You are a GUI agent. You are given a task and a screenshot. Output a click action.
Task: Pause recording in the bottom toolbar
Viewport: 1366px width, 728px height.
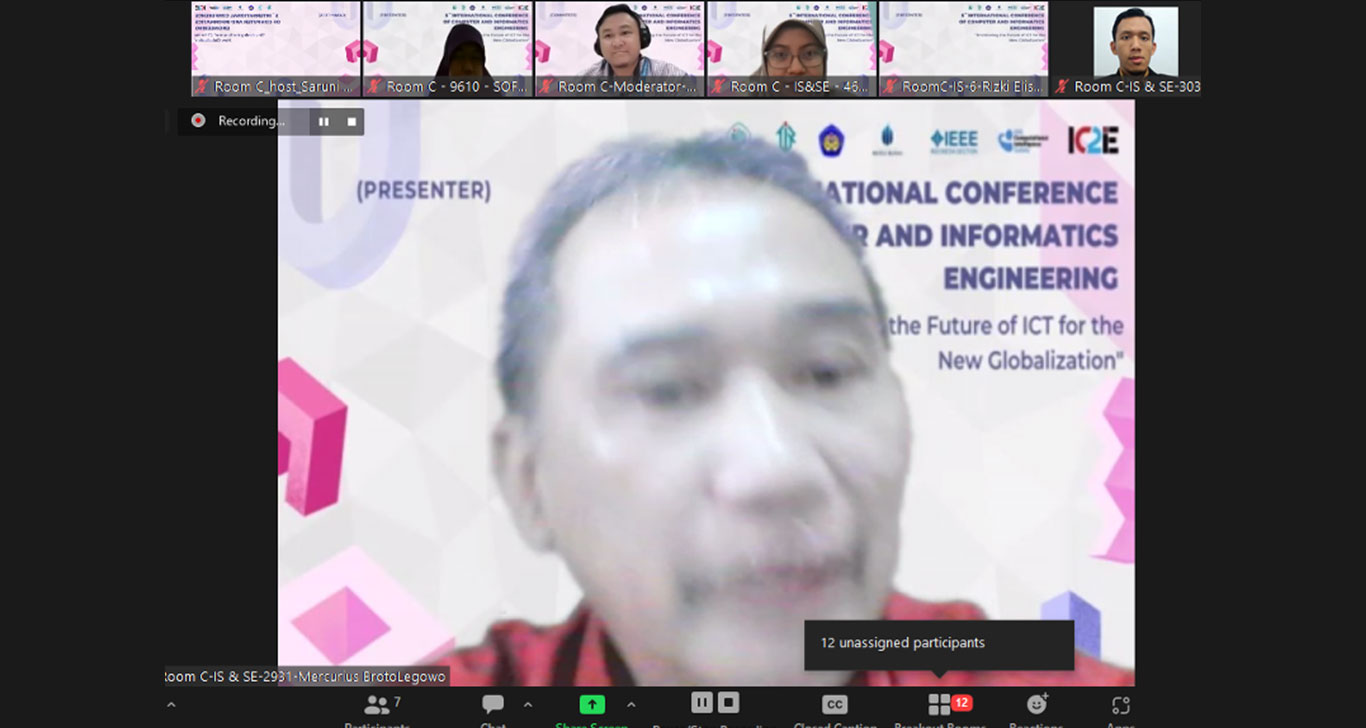click(702, 703)
